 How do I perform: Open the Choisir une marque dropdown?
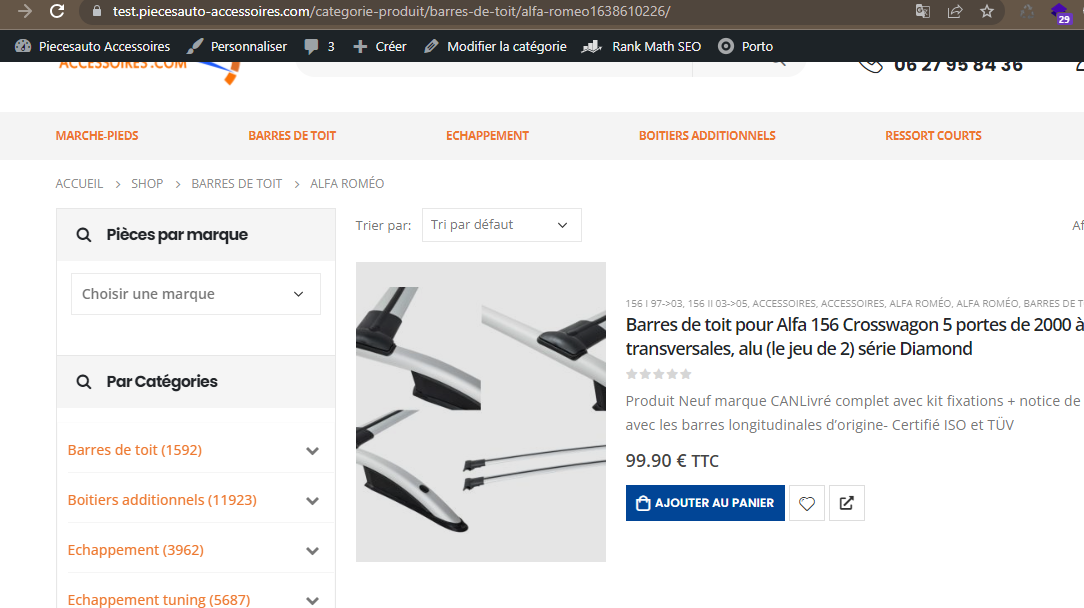[x=196, y=294]
